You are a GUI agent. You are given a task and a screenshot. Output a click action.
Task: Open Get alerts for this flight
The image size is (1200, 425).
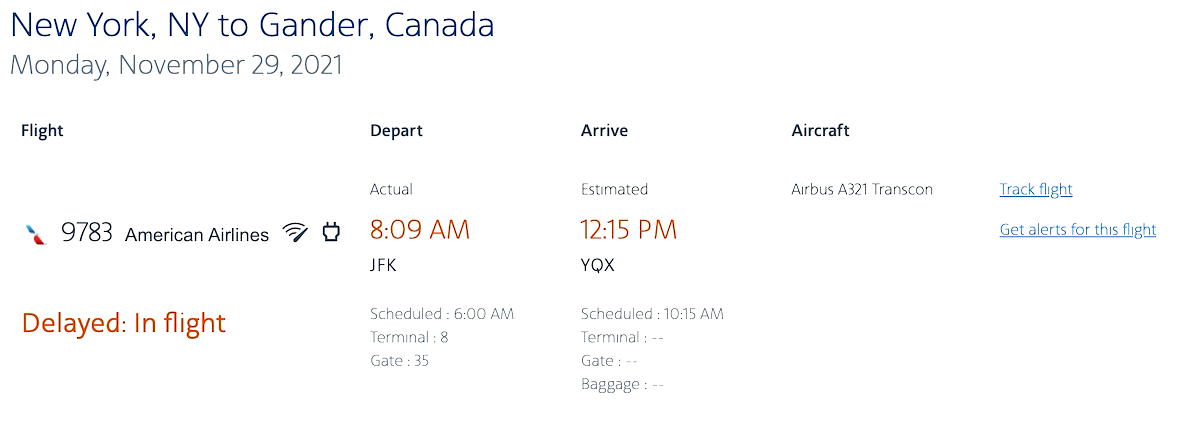1078,230
